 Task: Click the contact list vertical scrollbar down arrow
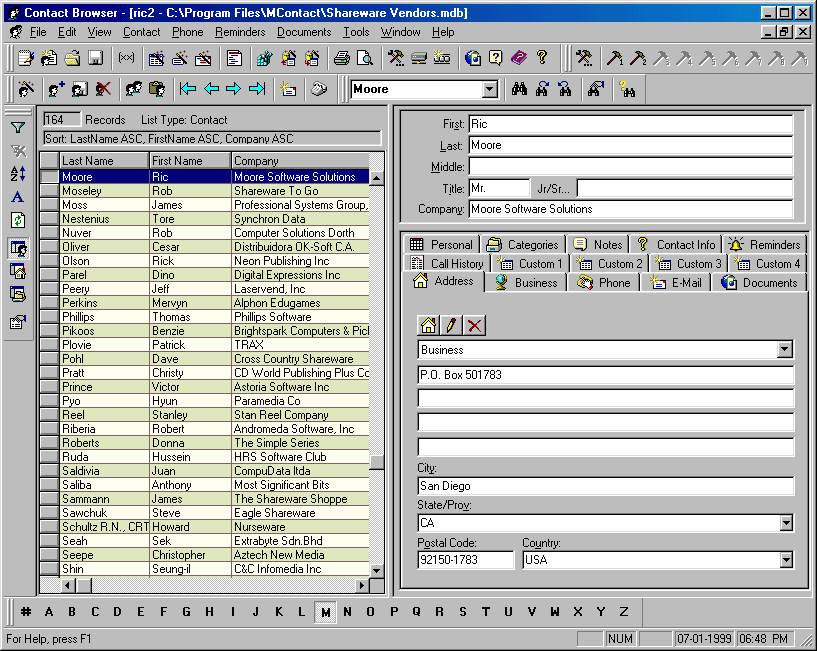377,570
